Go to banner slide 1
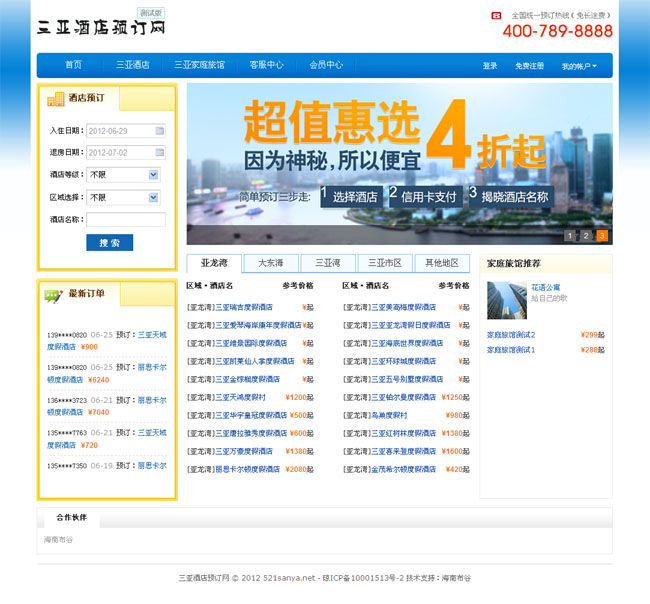The width and height of the screenshot is (650, 604). [570, 236]
